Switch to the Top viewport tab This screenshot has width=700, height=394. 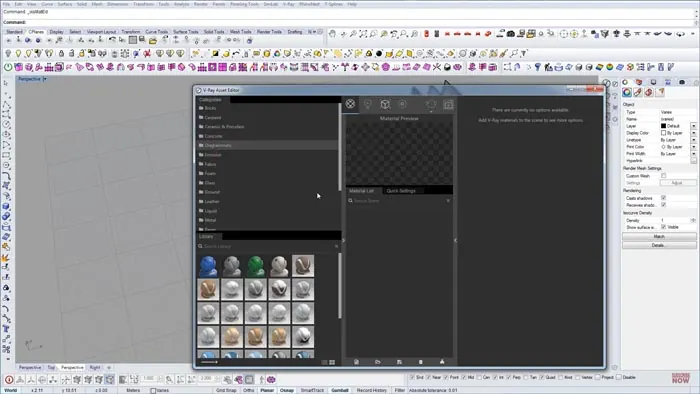click(51, 368)
